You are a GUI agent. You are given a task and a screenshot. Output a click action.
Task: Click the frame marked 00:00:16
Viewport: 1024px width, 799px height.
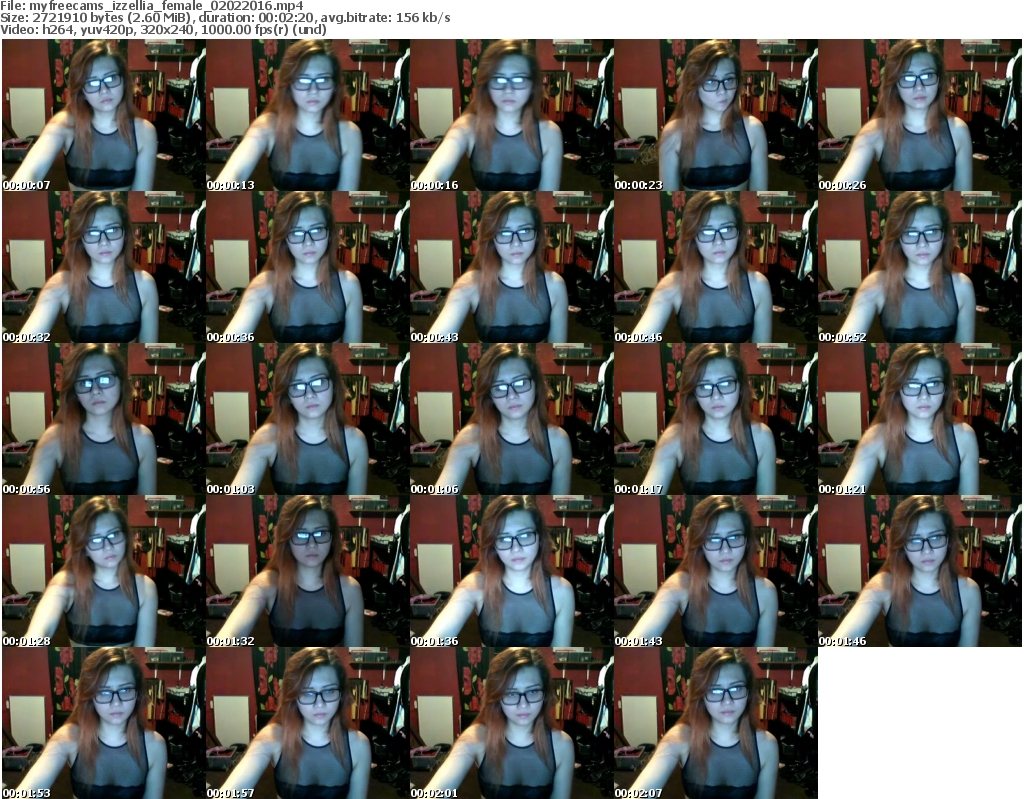coord(511,115)
